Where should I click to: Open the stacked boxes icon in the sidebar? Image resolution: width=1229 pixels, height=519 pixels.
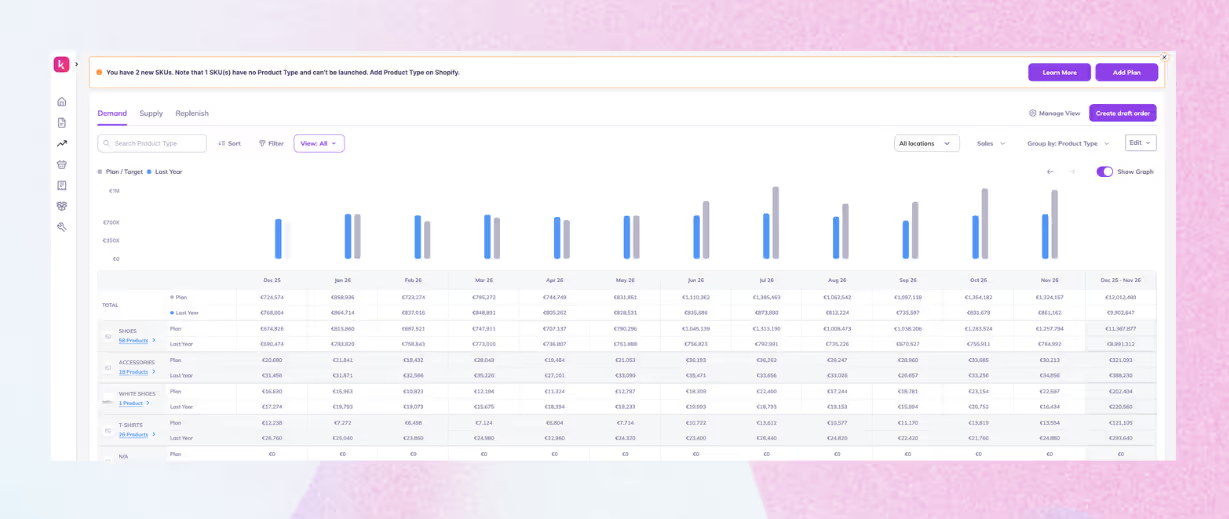point(61,206)
